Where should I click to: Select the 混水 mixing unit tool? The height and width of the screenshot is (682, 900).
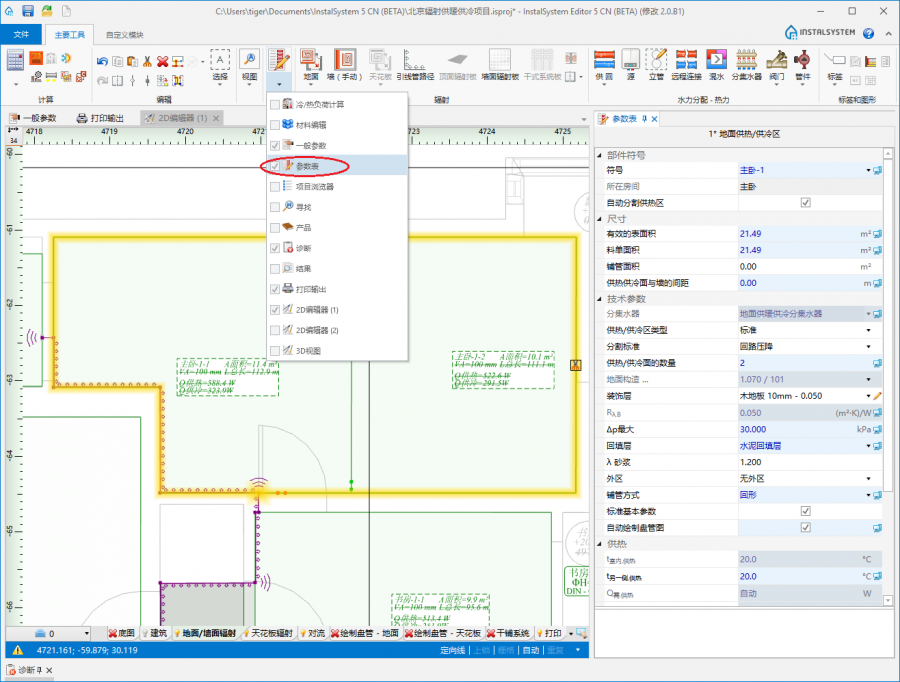716,59
